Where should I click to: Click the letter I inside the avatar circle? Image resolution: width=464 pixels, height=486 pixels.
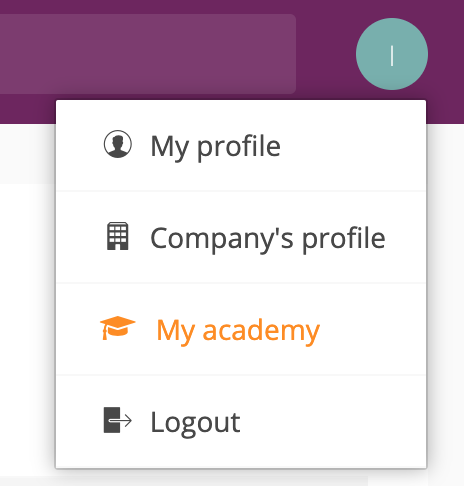[392, 56]
